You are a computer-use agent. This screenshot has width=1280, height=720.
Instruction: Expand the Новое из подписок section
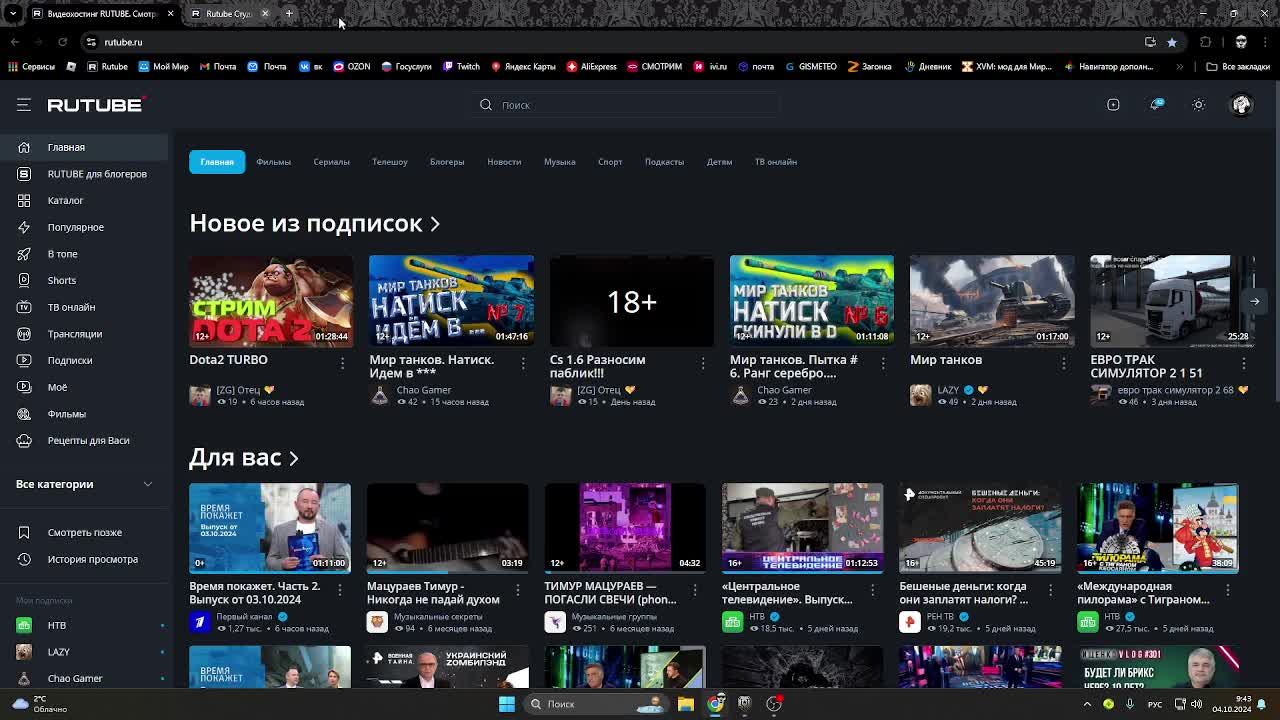314,223
